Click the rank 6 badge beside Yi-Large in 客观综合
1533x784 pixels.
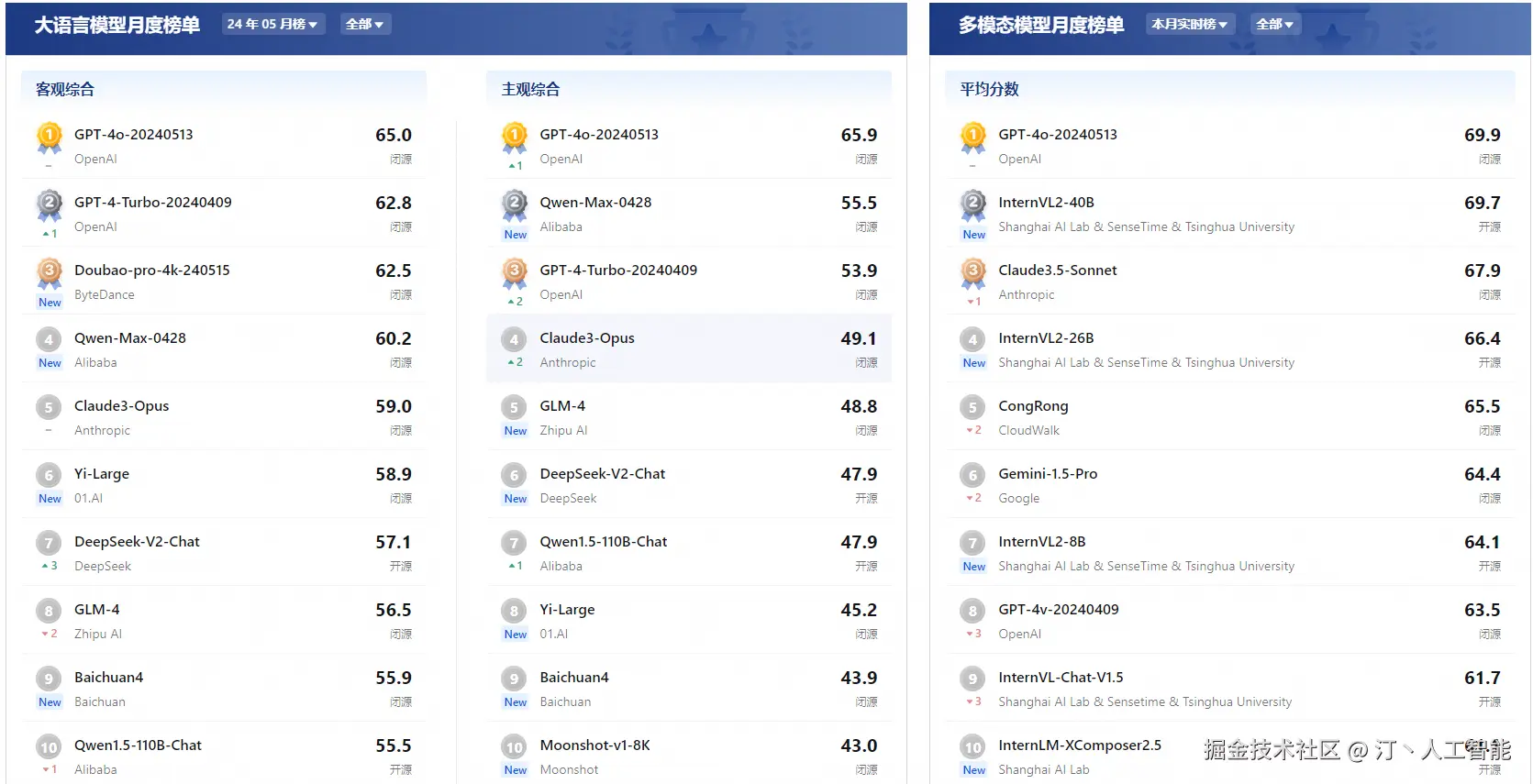pyautogui.click(x=49, y=475)
